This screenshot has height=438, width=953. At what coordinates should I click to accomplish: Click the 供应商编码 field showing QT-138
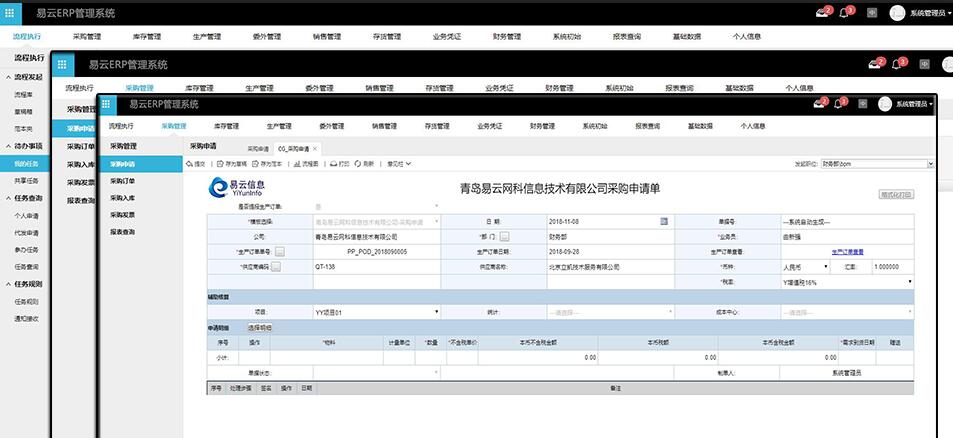(377, 267)
